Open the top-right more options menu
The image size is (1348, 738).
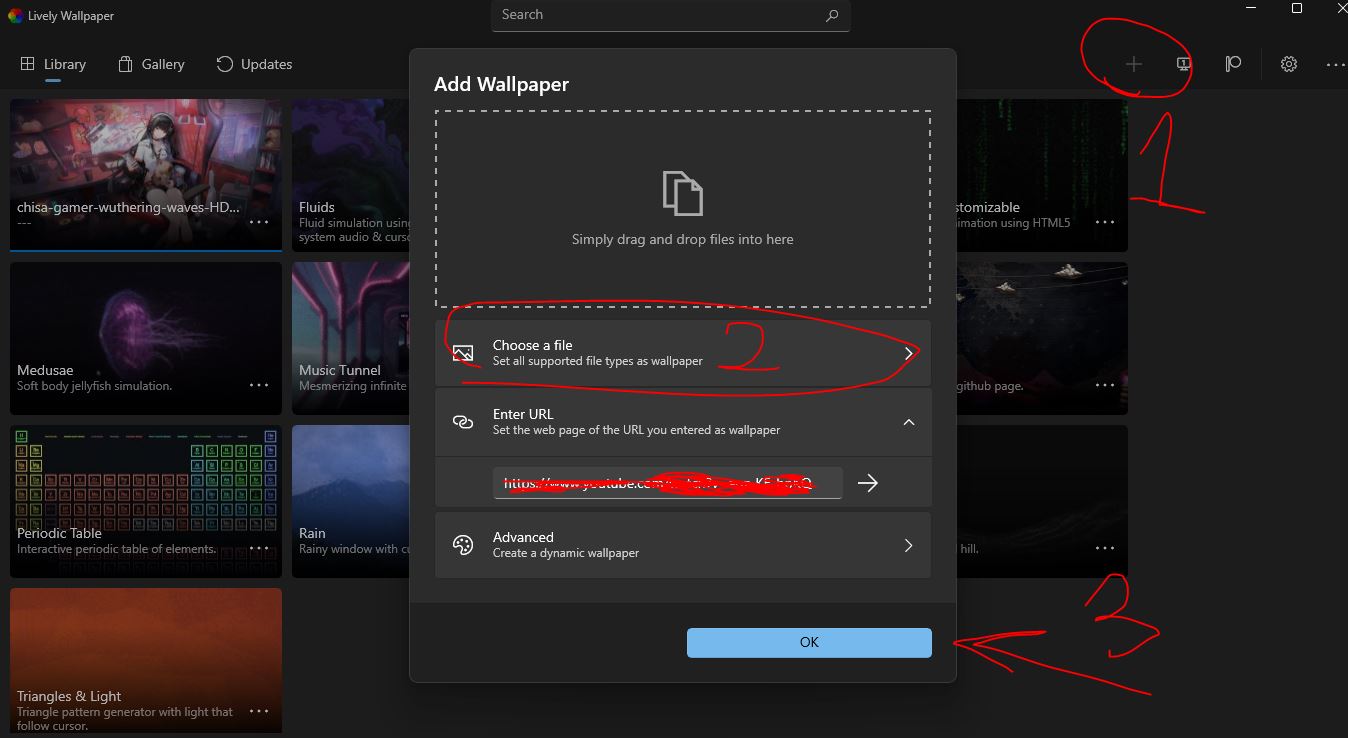[x=1336, y=64]
